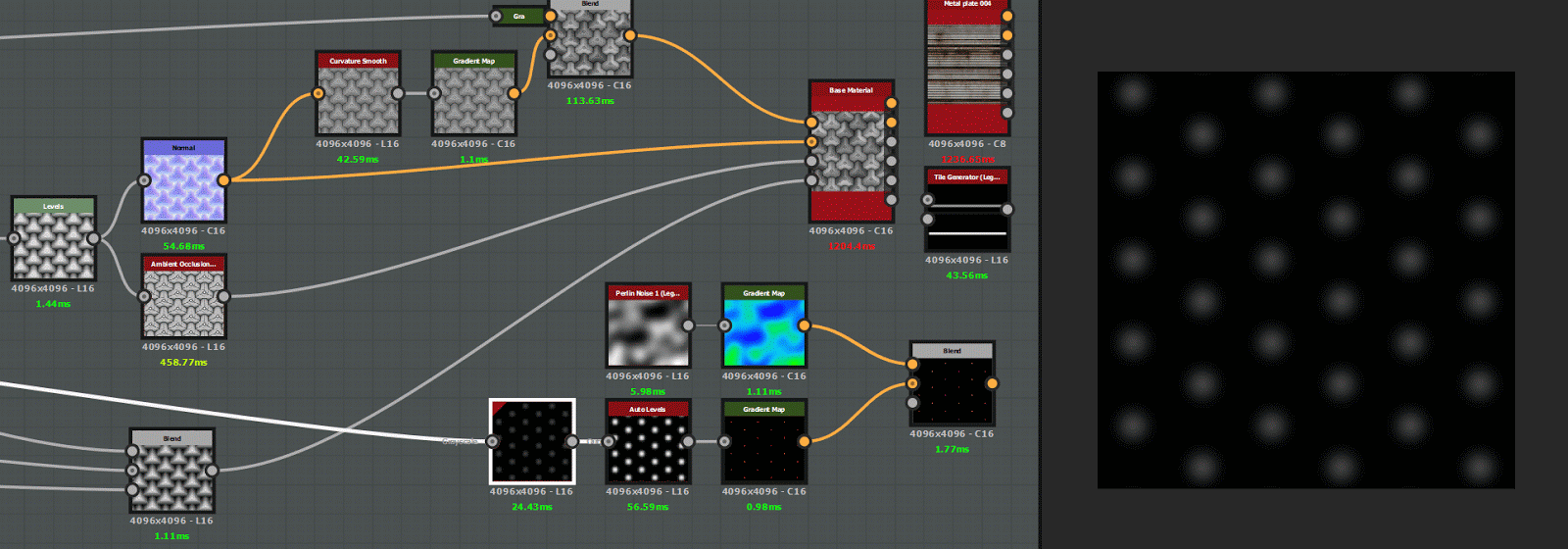Click the Curvature Smooth title bar
This screenshot has height=549, width=1568.
click(358, 61)
